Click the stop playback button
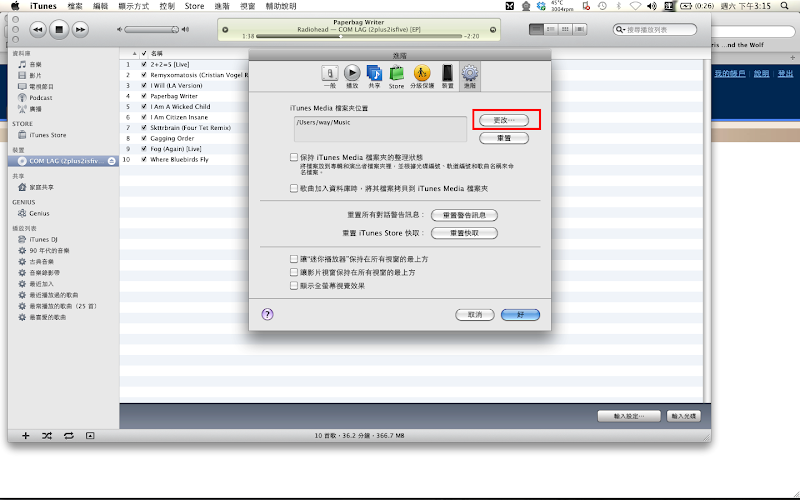Viewport: 800px width, 500px height. [59, 30]
